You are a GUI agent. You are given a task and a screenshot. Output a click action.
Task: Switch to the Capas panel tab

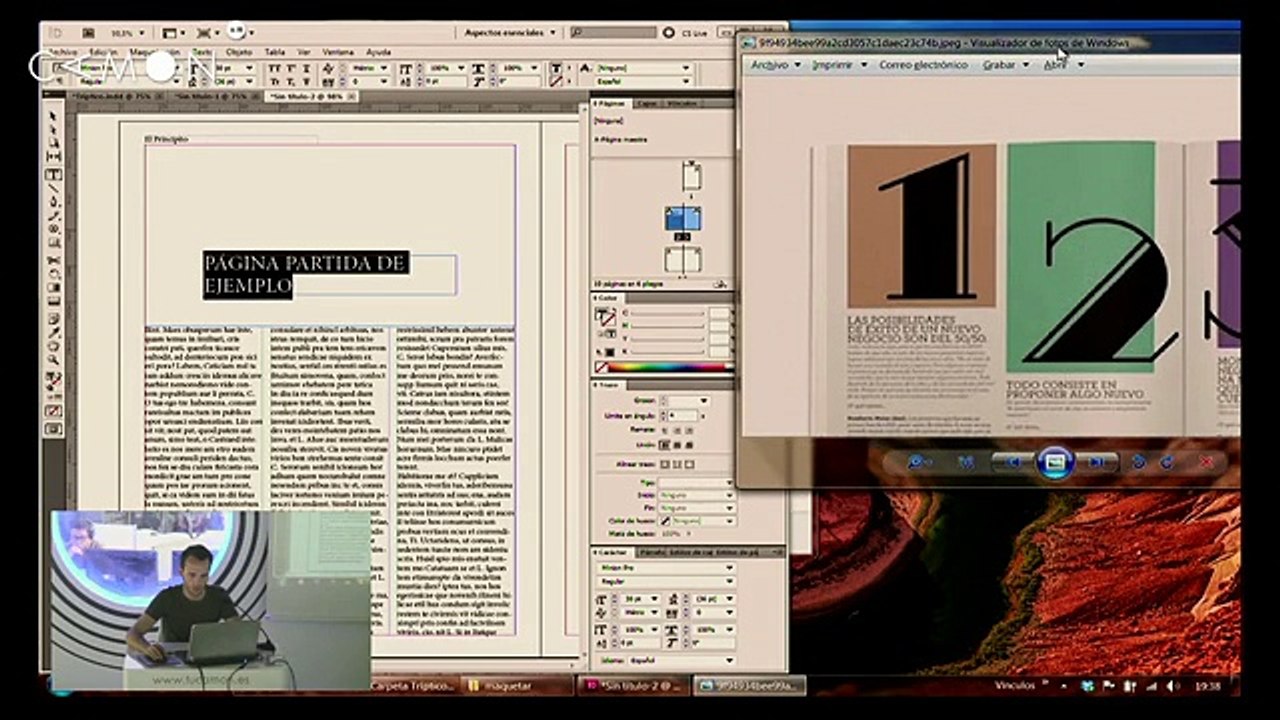pyautogui.click(x=646, y=103)
